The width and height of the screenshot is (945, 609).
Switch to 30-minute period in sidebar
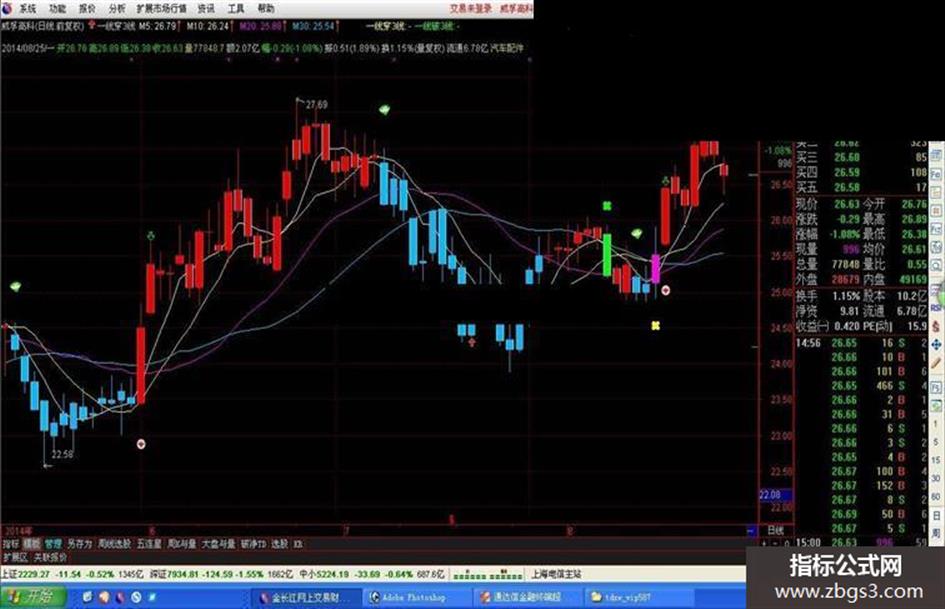pos(936,478)
